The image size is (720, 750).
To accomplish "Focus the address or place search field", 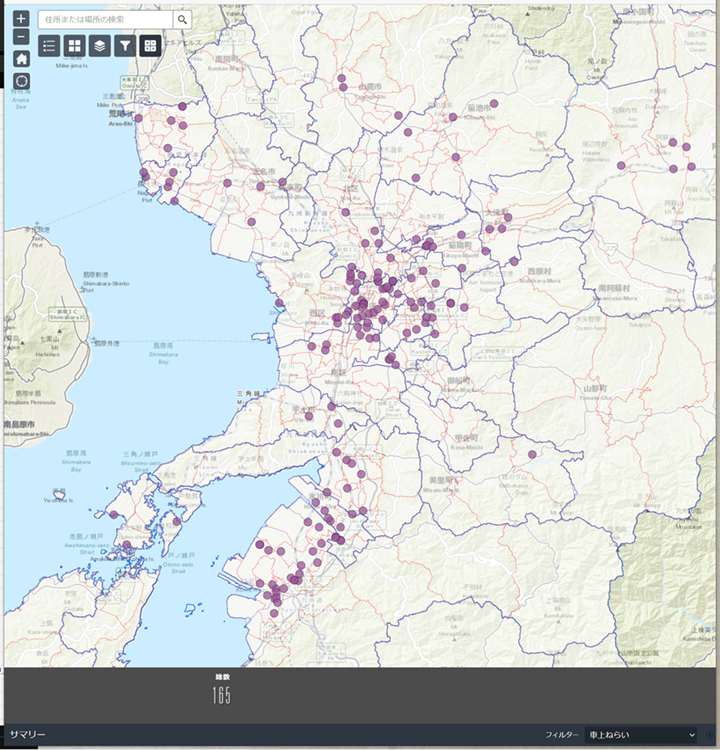I will coord(105,19).
